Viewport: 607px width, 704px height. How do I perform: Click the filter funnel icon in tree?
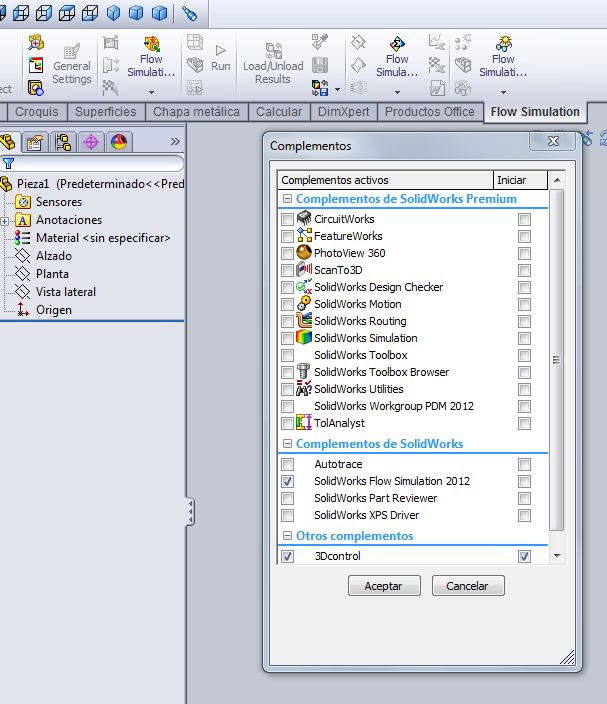(x=9, y=163)
